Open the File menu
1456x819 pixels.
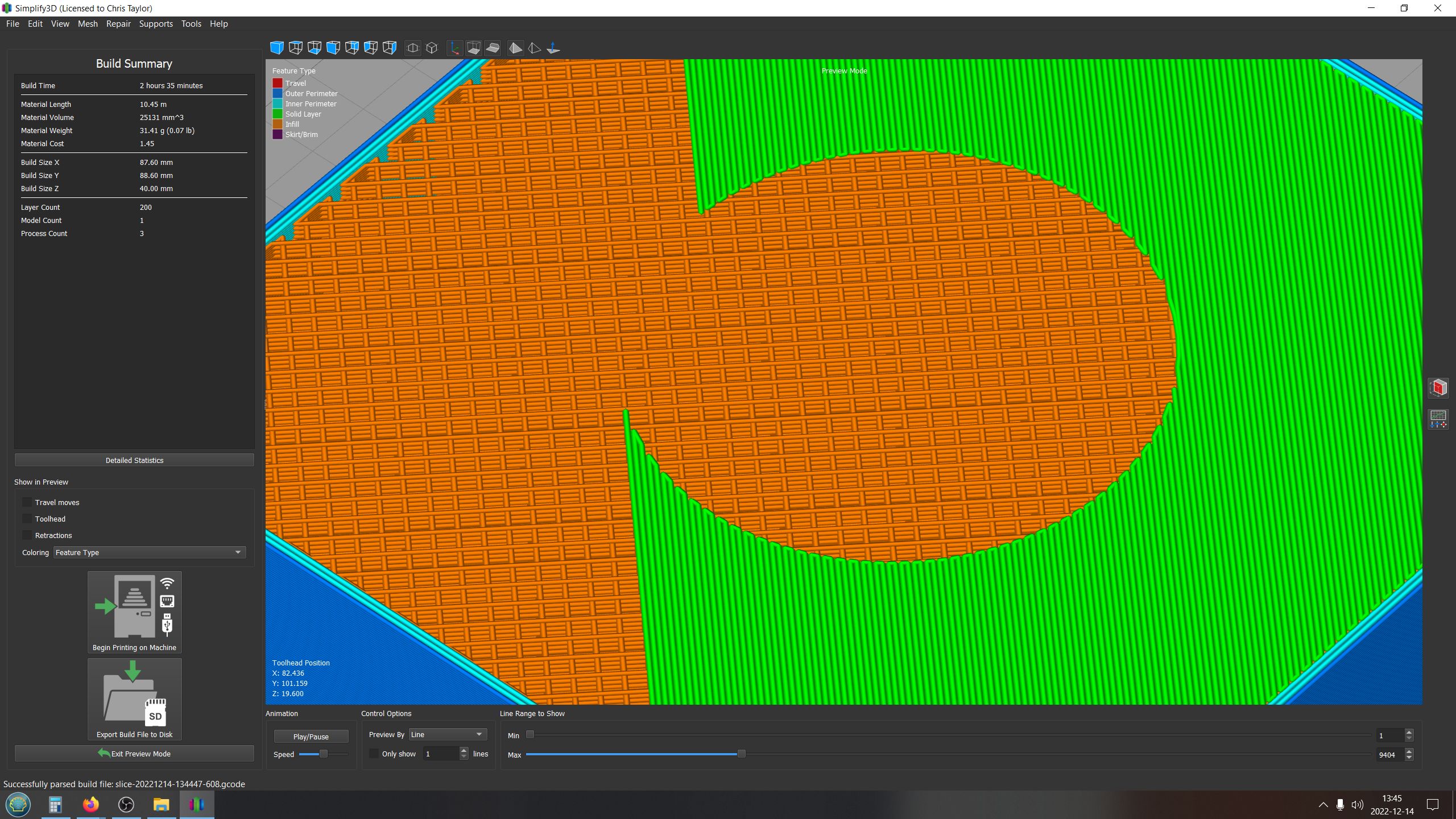(x=13, y=24)
